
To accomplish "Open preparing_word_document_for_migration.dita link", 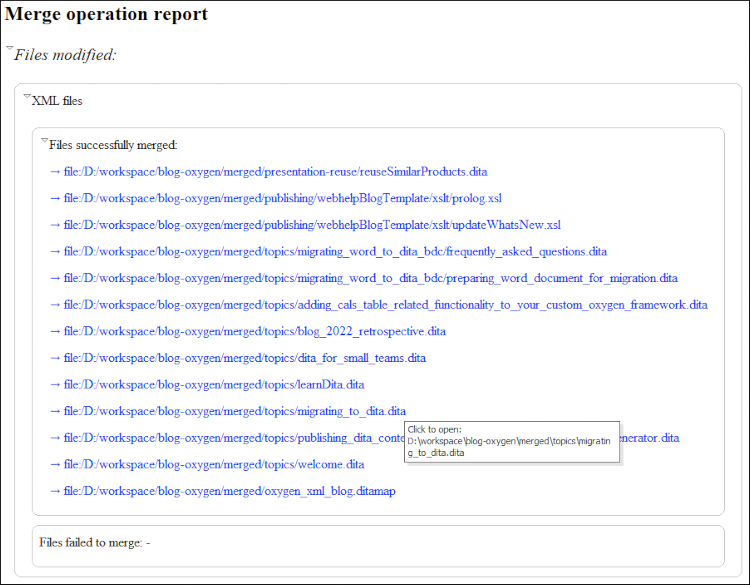I will (370, 278).
